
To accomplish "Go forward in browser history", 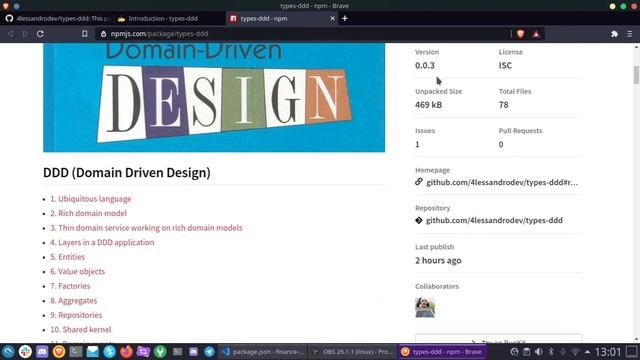I will click(25, 34).
